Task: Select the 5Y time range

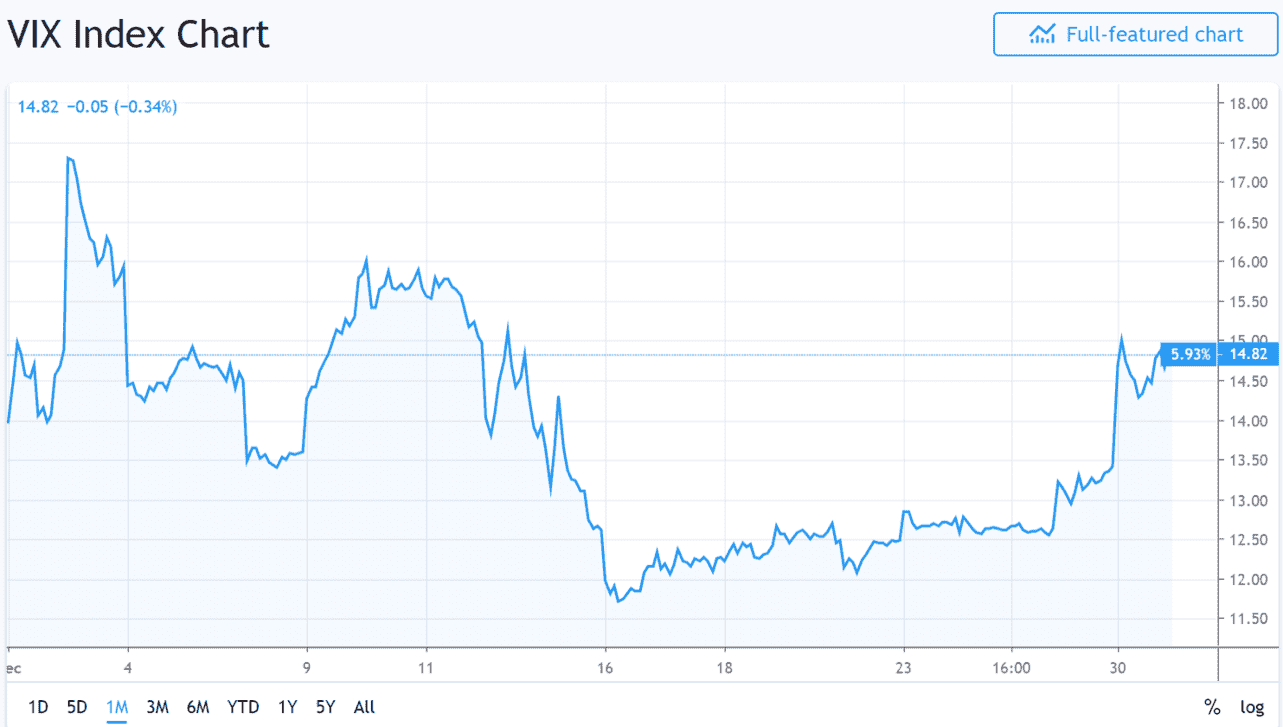Action: 326,707
